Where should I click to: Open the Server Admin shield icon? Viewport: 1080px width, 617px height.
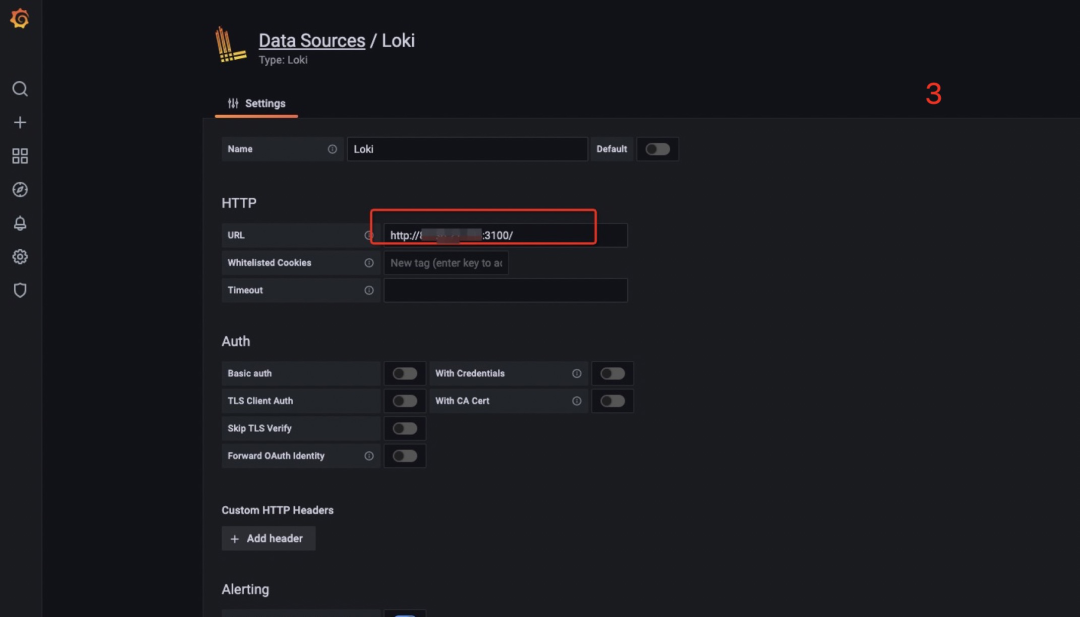20,290
